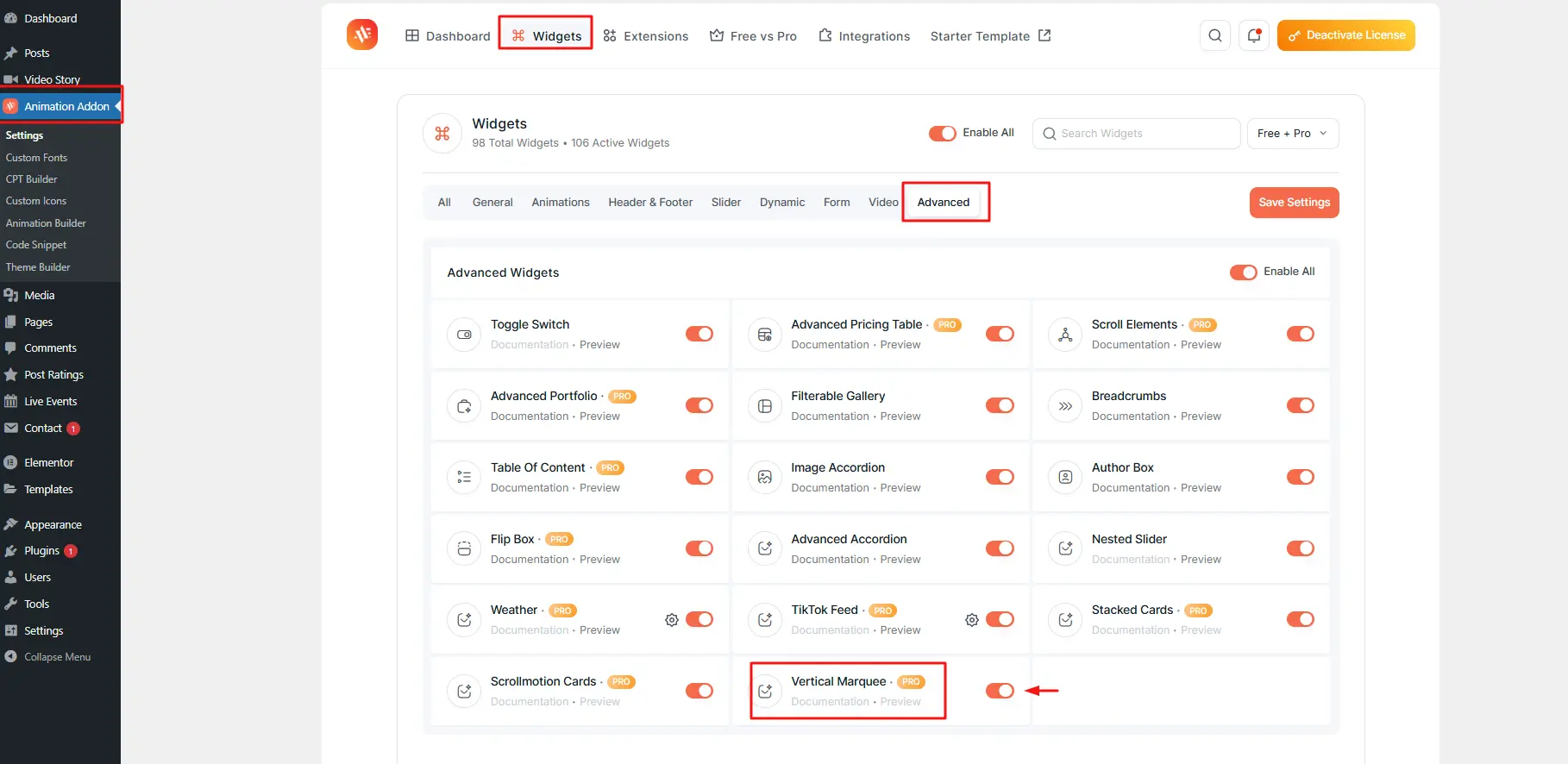Click the Advanced Accordion widget icon
The height and width of the screenshot is (764, 1568).
[765, 548]
